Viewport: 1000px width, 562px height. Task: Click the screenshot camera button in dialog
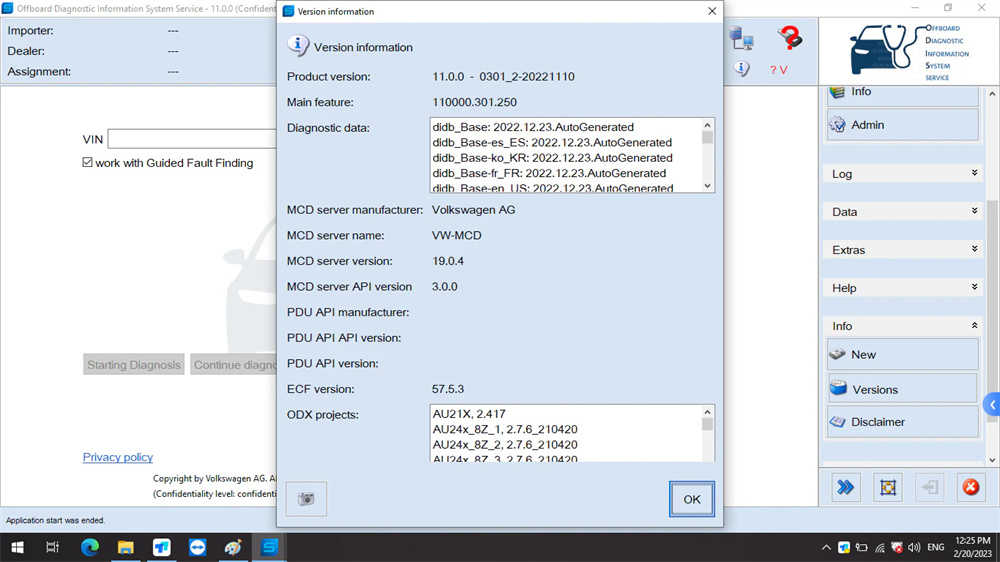pyautogui.click(x=306, y=499)
